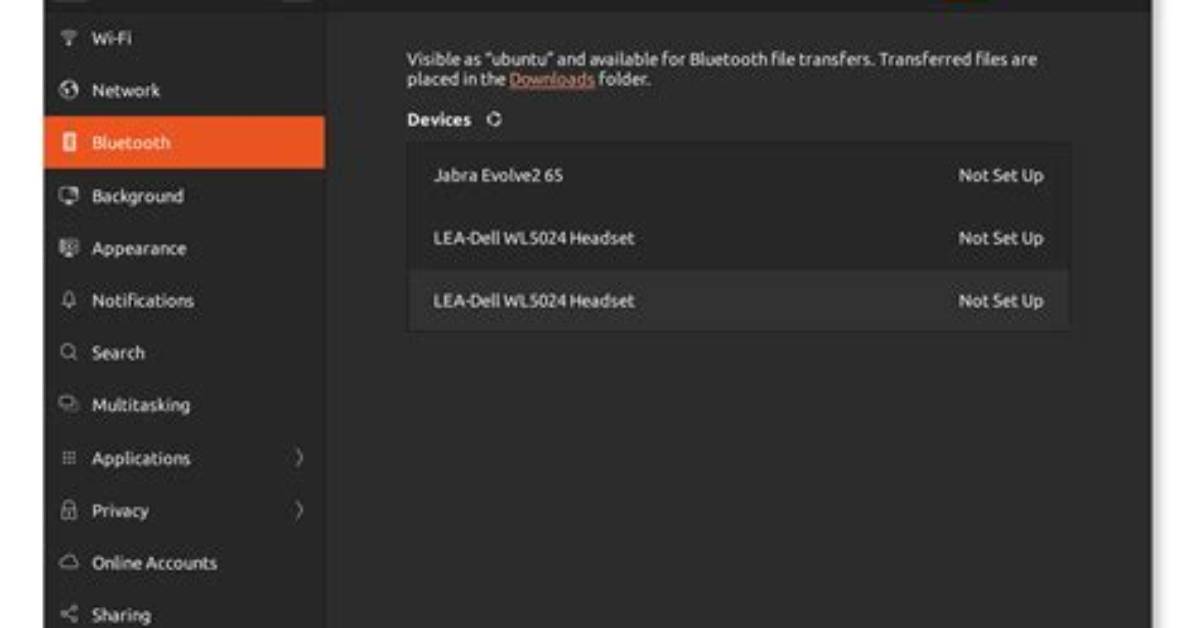Open Sharing settings

[x=185, y=614]
